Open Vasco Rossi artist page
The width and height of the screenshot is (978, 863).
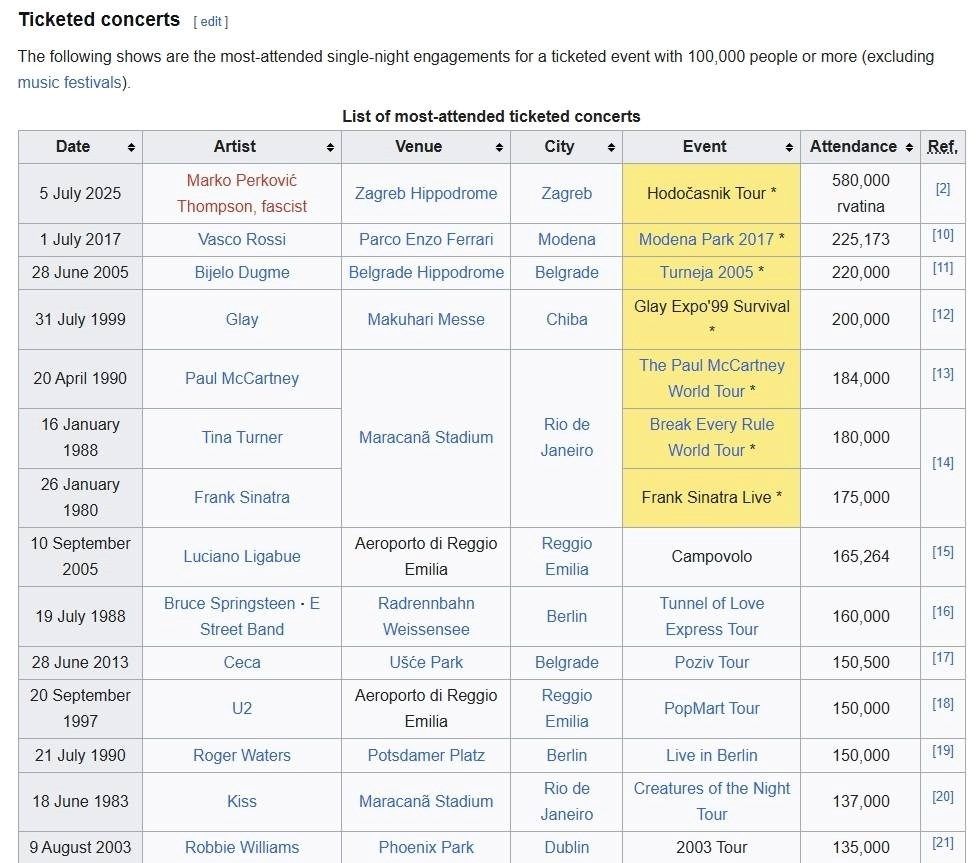pyautogui.click(x=241, y=239)
